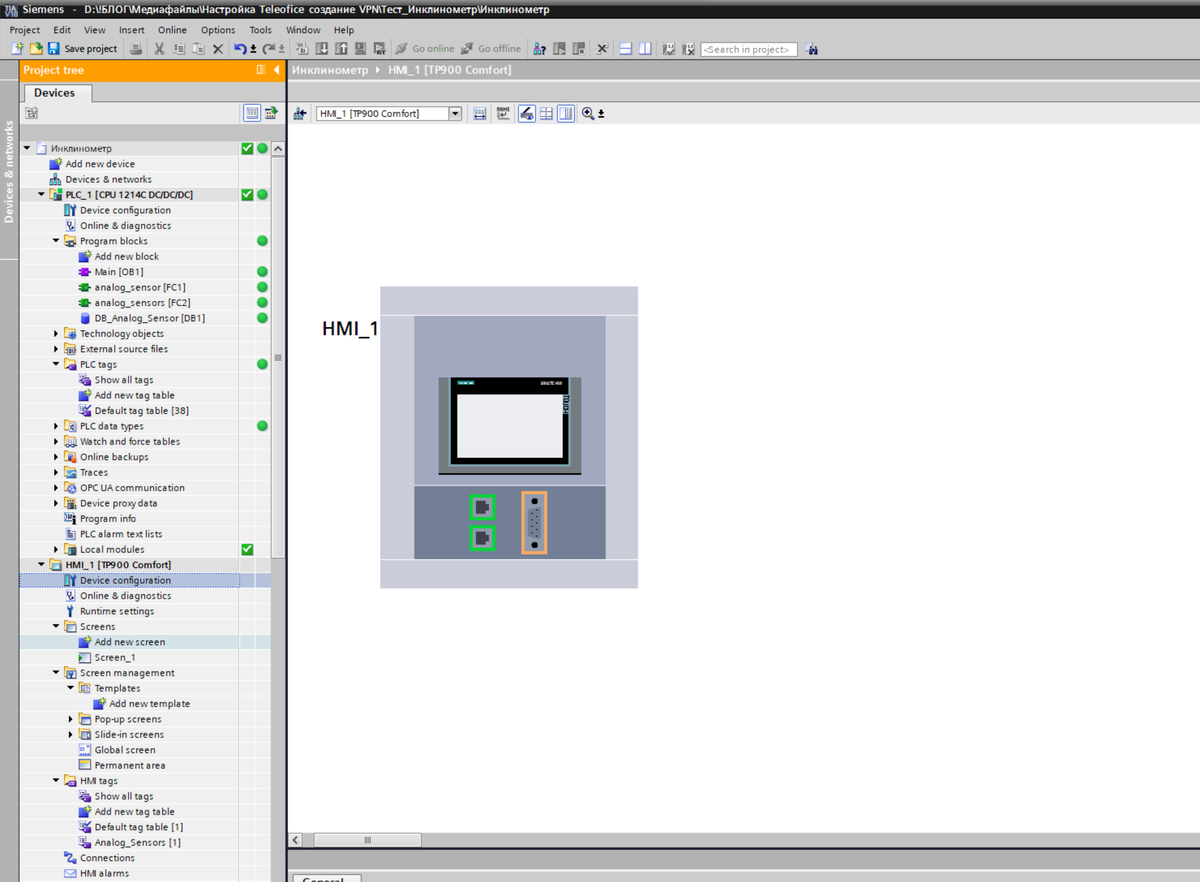Click the Cut scissors icon
Viewport: 1200px width, 882px height.
[158, 48]
